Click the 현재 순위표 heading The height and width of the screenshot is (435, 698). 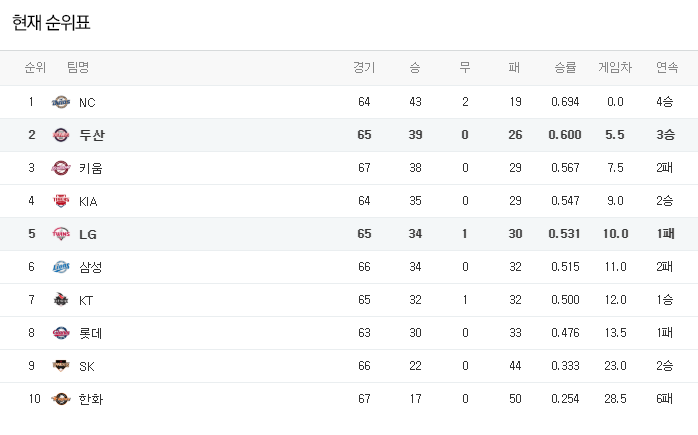51,22
